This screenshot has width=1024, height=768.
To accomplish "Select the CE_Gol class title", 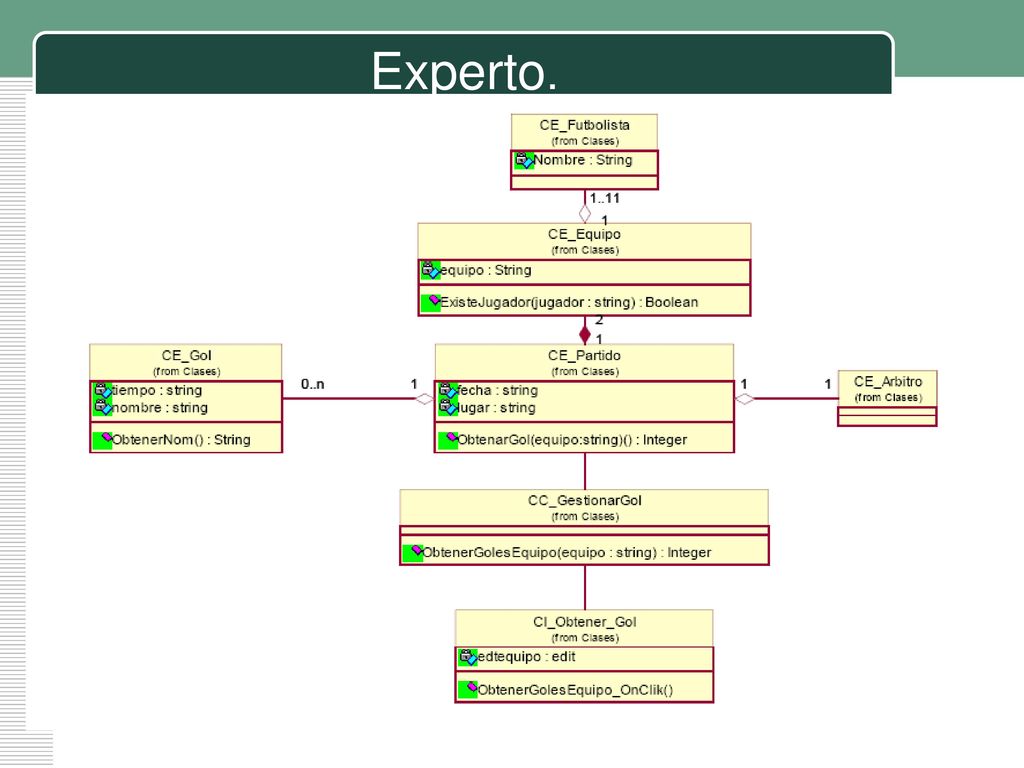I will click(187, 355).
